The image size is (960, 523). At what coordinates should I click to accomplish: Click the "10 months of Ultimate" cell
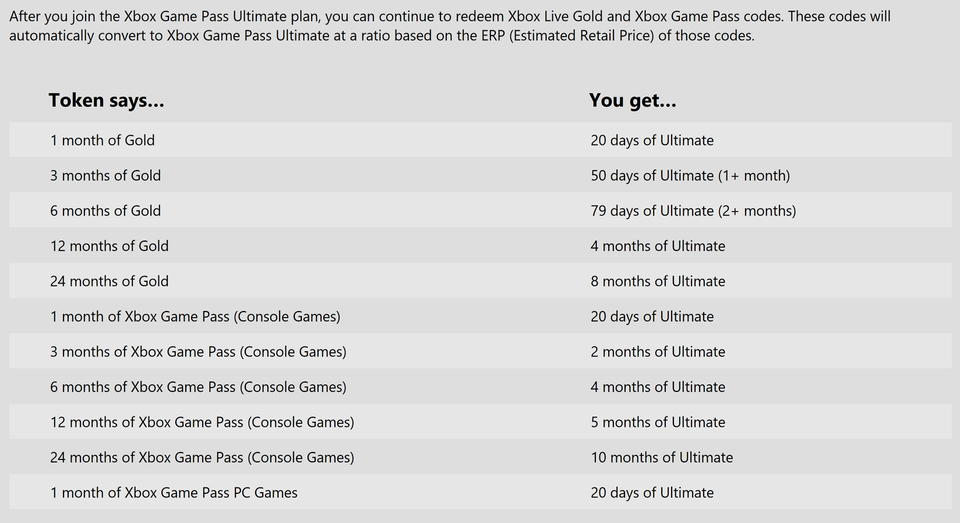(662, 457)
